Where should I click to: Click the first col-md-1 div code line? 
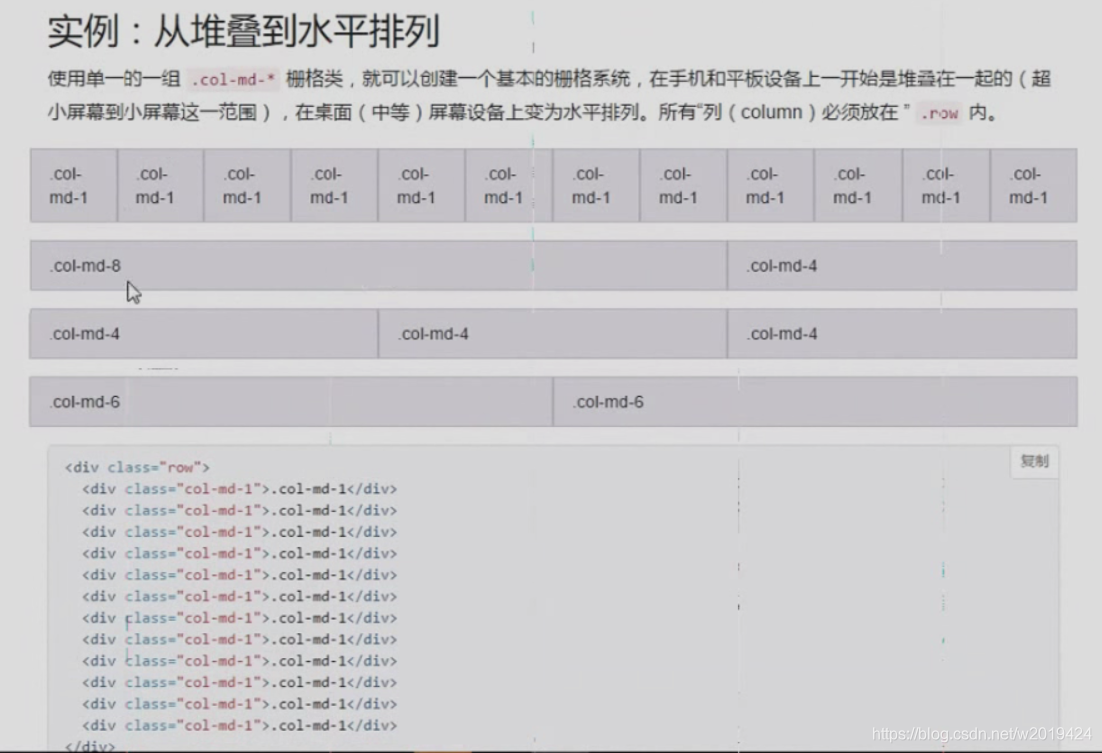tap(240, 489)
